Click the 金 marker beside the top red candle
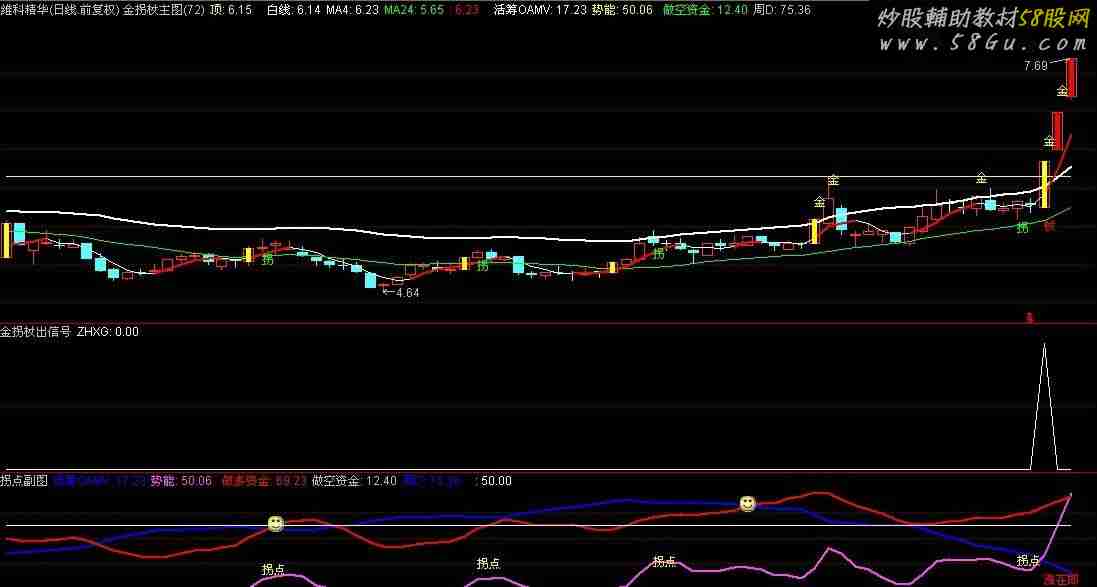The width and height of the screenshot is (1097, 587). pyautogui.click(x=1062, y=91)
